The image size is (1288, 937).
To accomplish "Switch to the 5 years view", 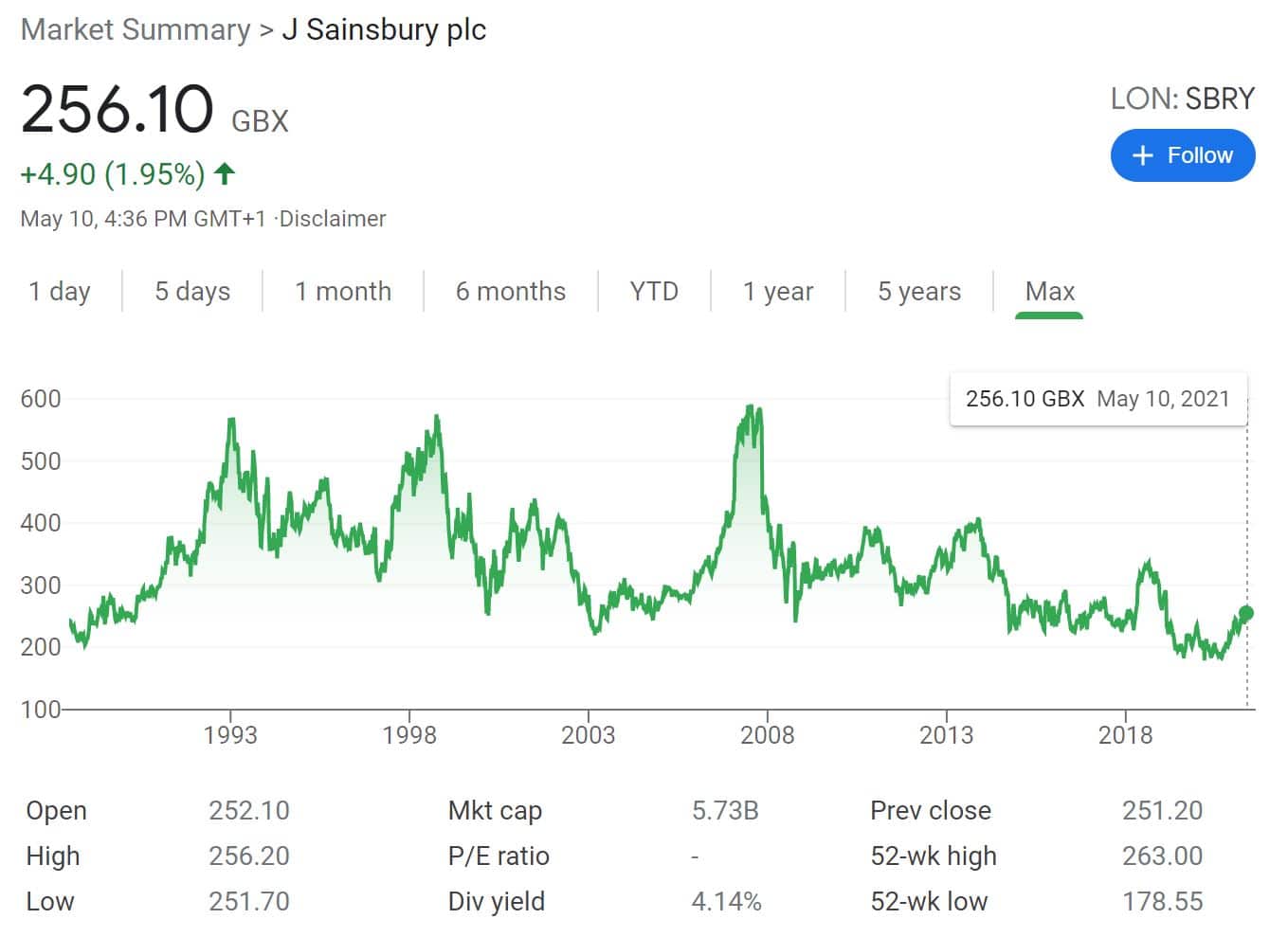I will (x=917, y=292).
